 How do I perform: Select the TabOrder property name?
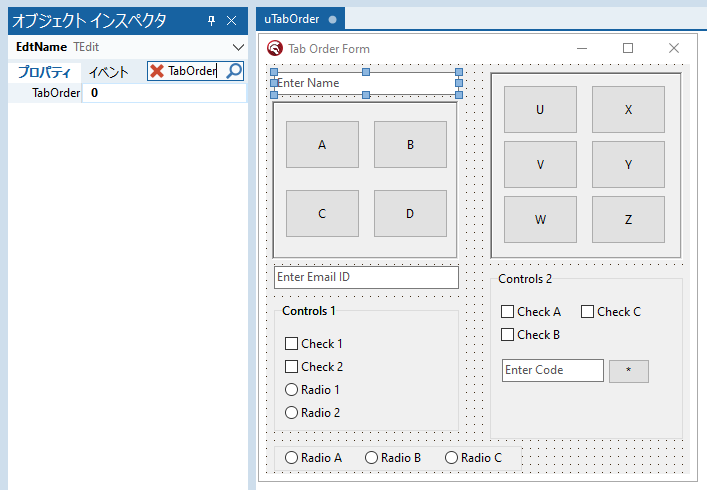tap(56, 93)
